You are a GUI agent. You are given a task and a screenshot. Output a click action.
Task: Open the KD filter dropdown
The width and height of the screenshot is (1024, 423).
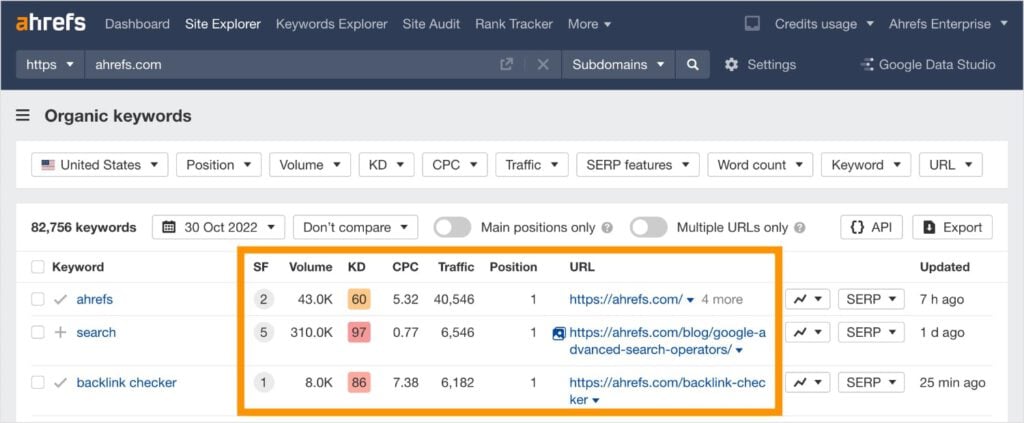tap(387, 164)
